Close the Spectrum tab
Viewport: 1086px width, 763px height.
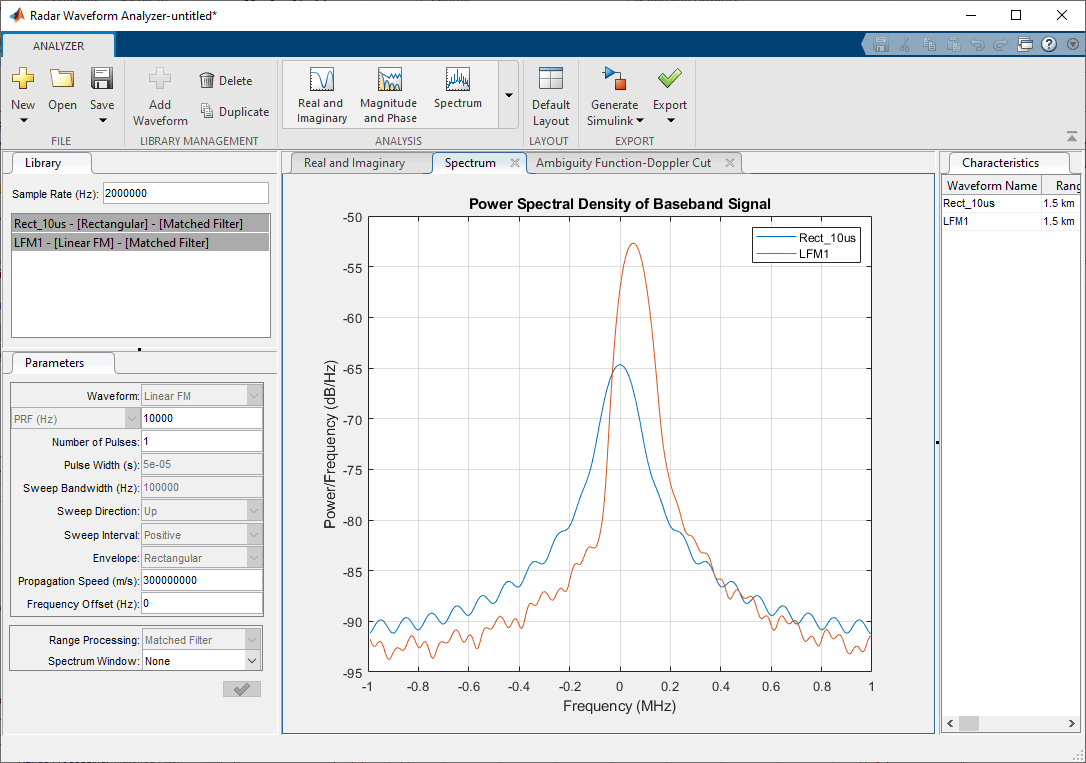point(515,163)
